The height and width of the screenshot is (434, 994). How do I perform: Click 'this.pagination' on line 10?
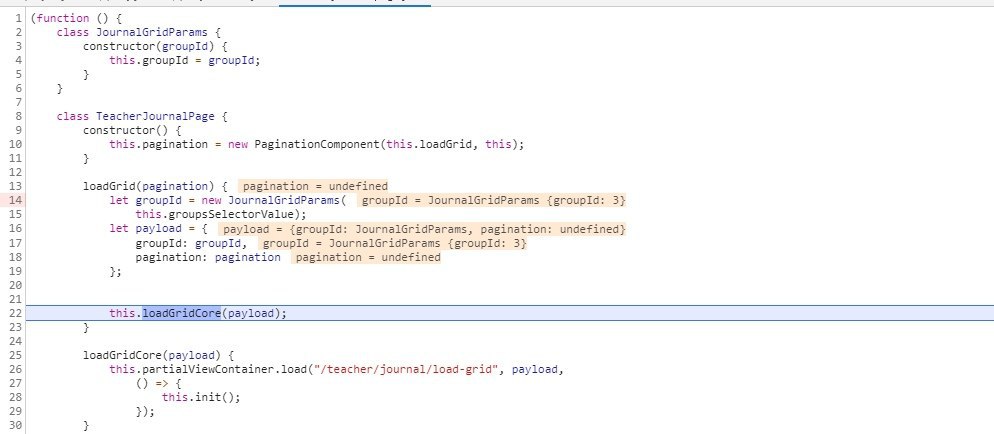[158, 144]
